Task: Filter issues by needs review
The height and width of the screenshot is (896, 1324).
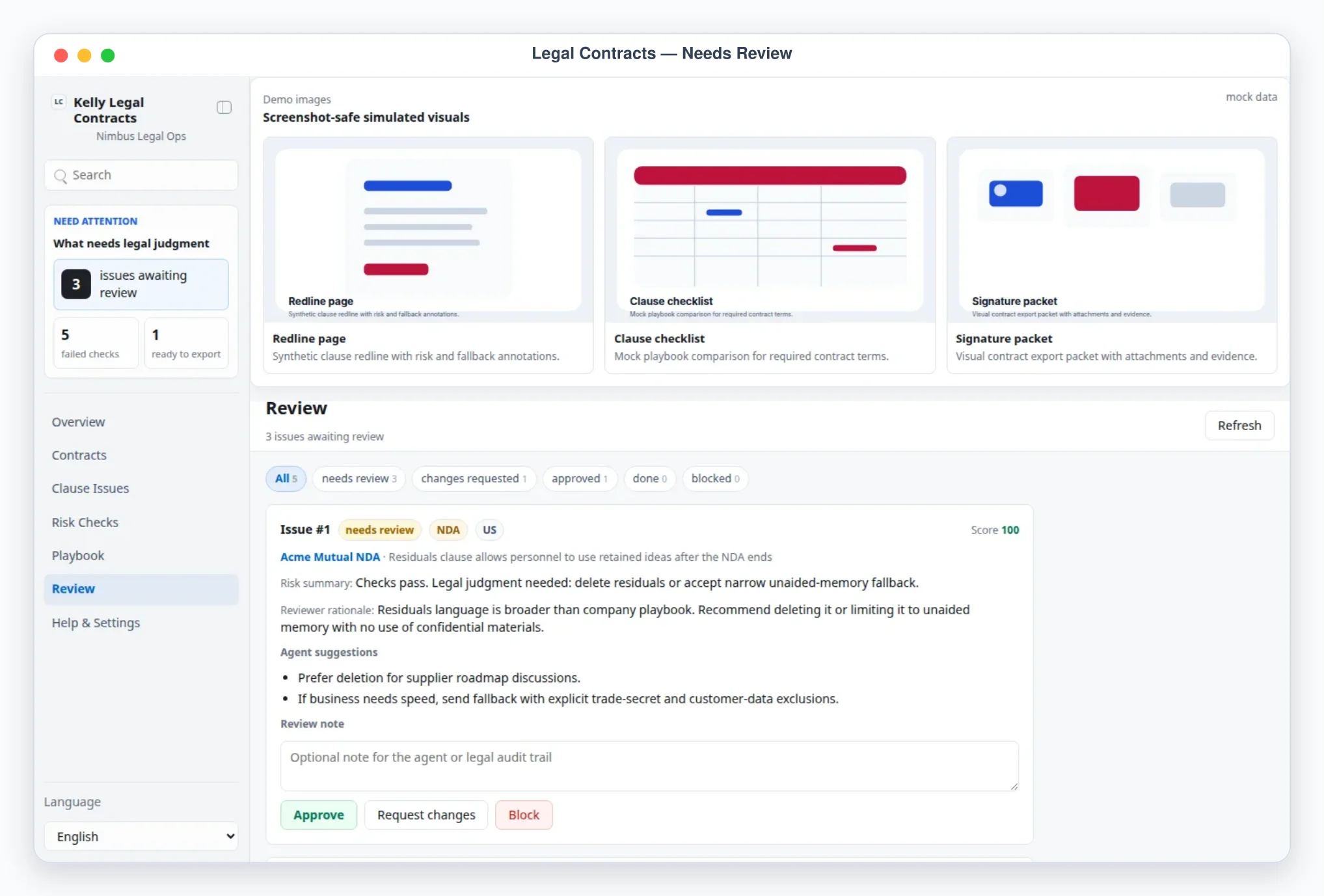Action: (359, 478)
